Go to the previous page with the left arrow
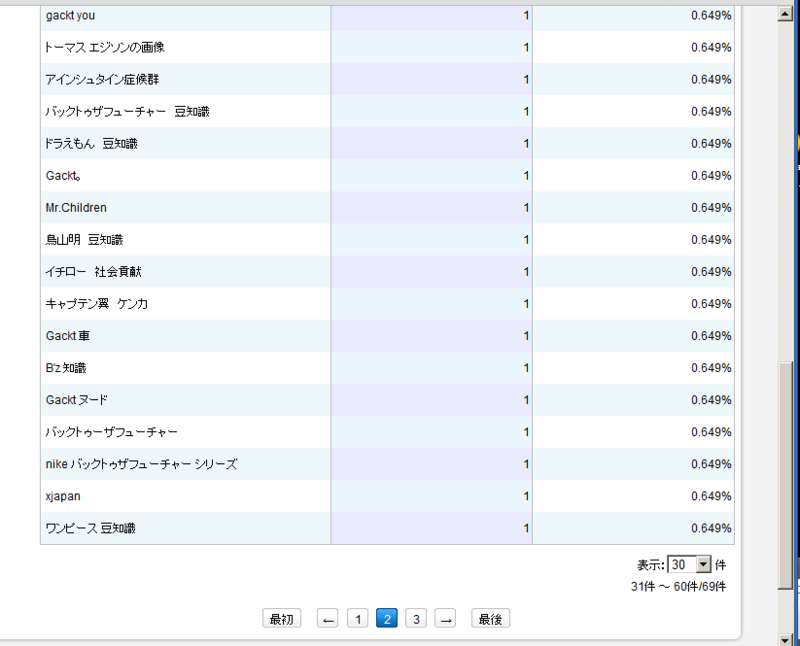800x646 pixels. coord(328,618)
